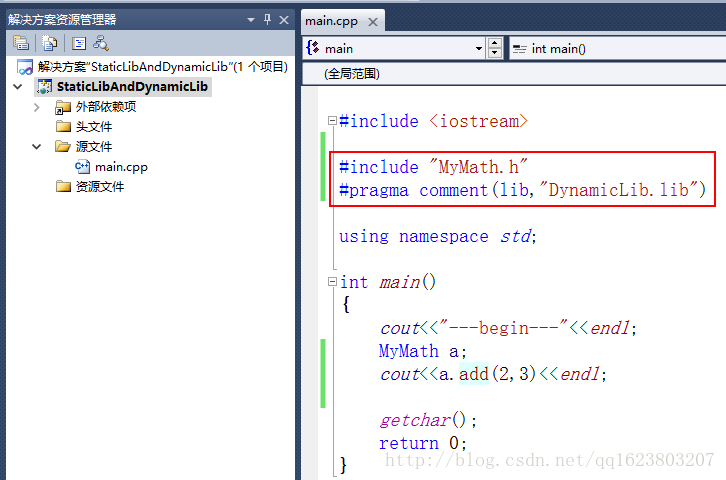Pin the Solution Explorer panel
This screenshot has height=480, width=726.
click(267, 19)
